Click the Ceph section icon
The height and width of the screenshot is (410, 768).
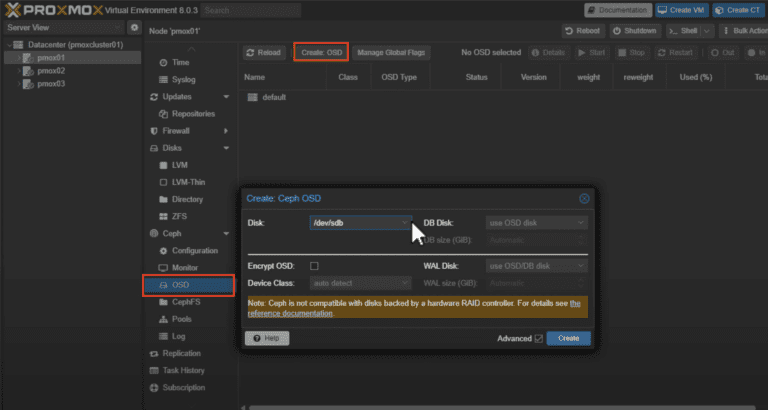tap(154, 234)
